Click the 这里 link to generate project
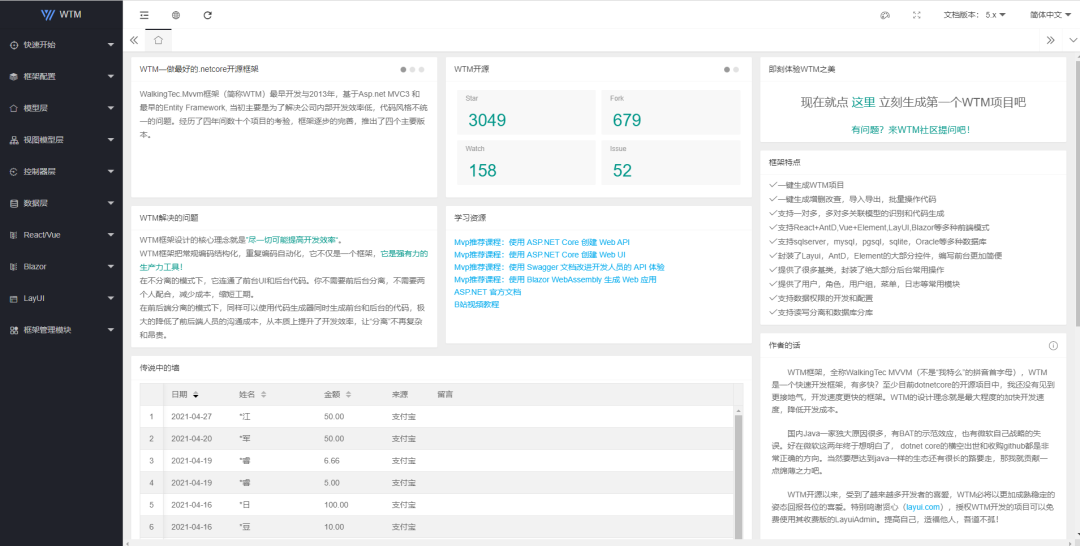The width and height of the screenshot is (1080, 546). (x=864, y=102)
